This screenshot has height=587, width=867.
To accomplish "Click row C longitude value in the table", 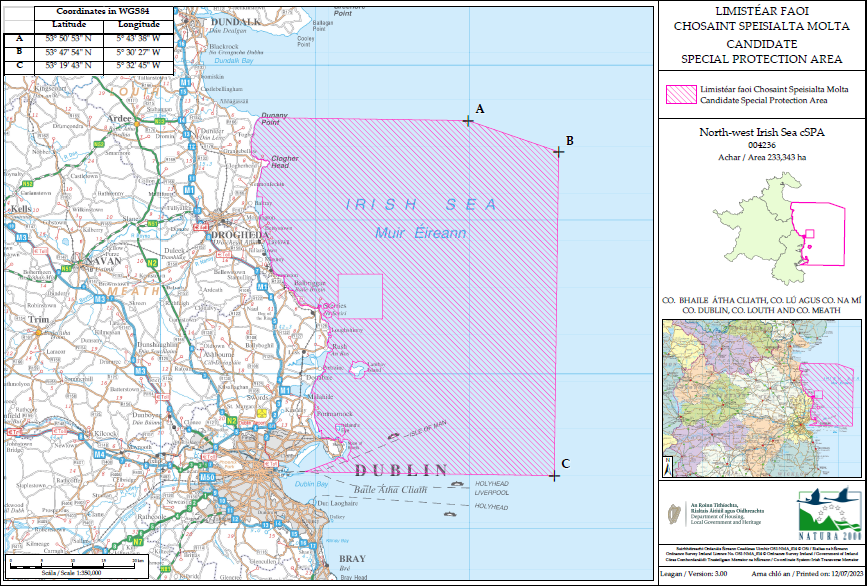I will [x=137, y=66].
